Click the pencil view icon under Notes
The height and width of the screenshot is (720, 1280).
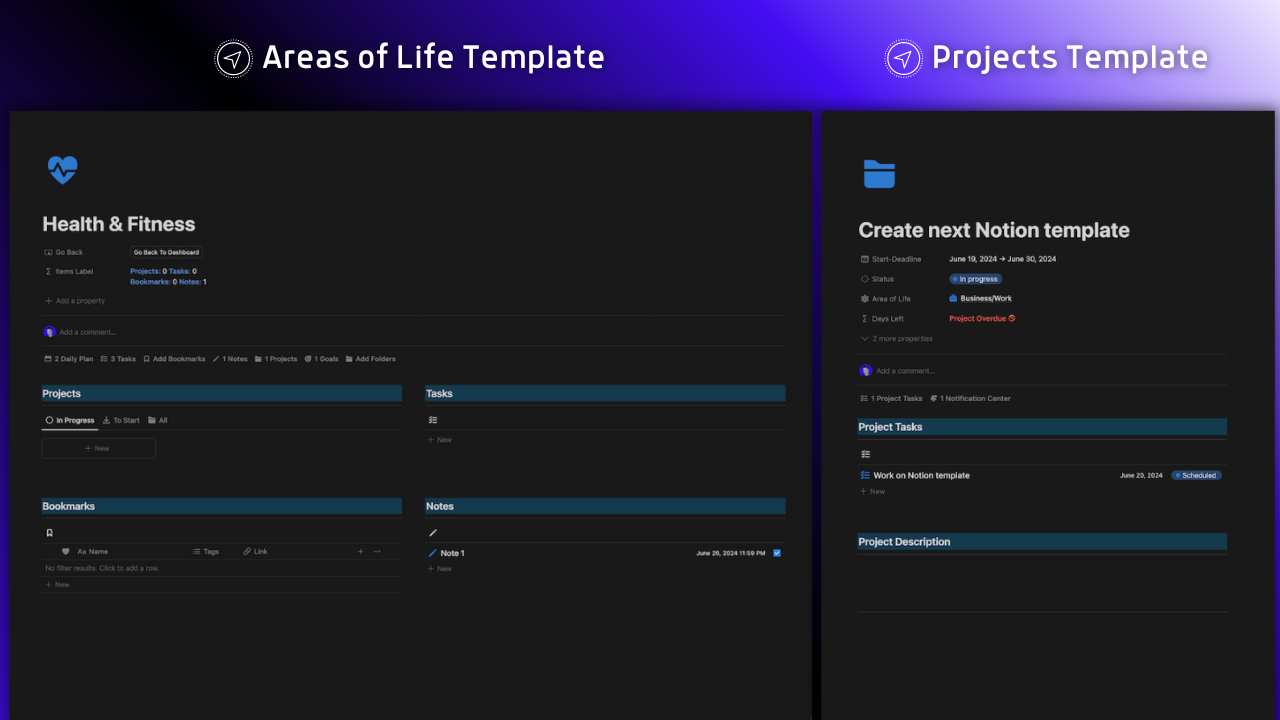coord(433,533)
